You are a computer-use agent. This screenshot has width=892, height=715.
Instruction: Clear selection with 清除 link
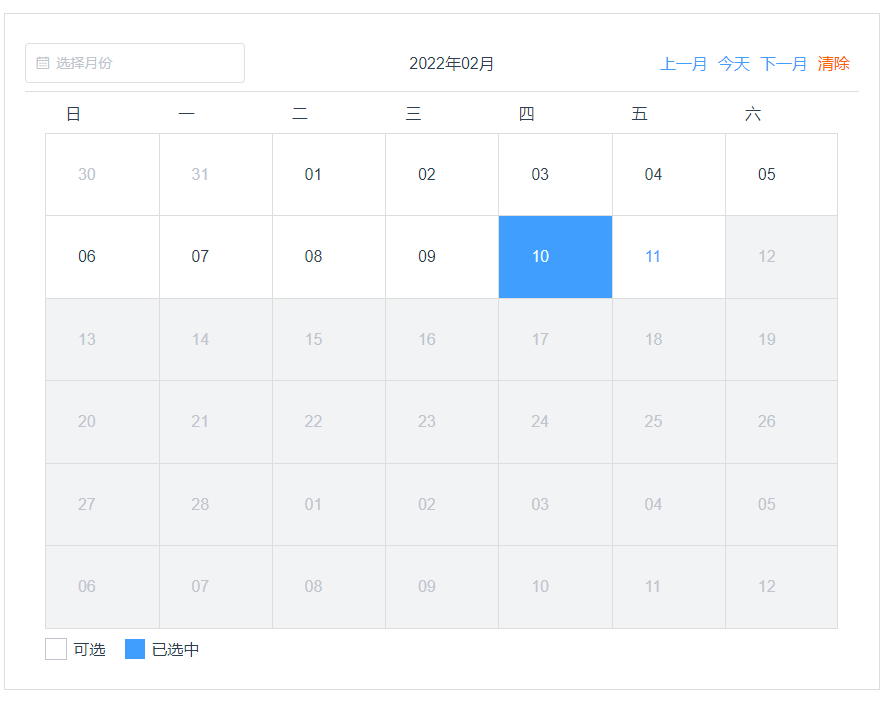pos(833,64)
